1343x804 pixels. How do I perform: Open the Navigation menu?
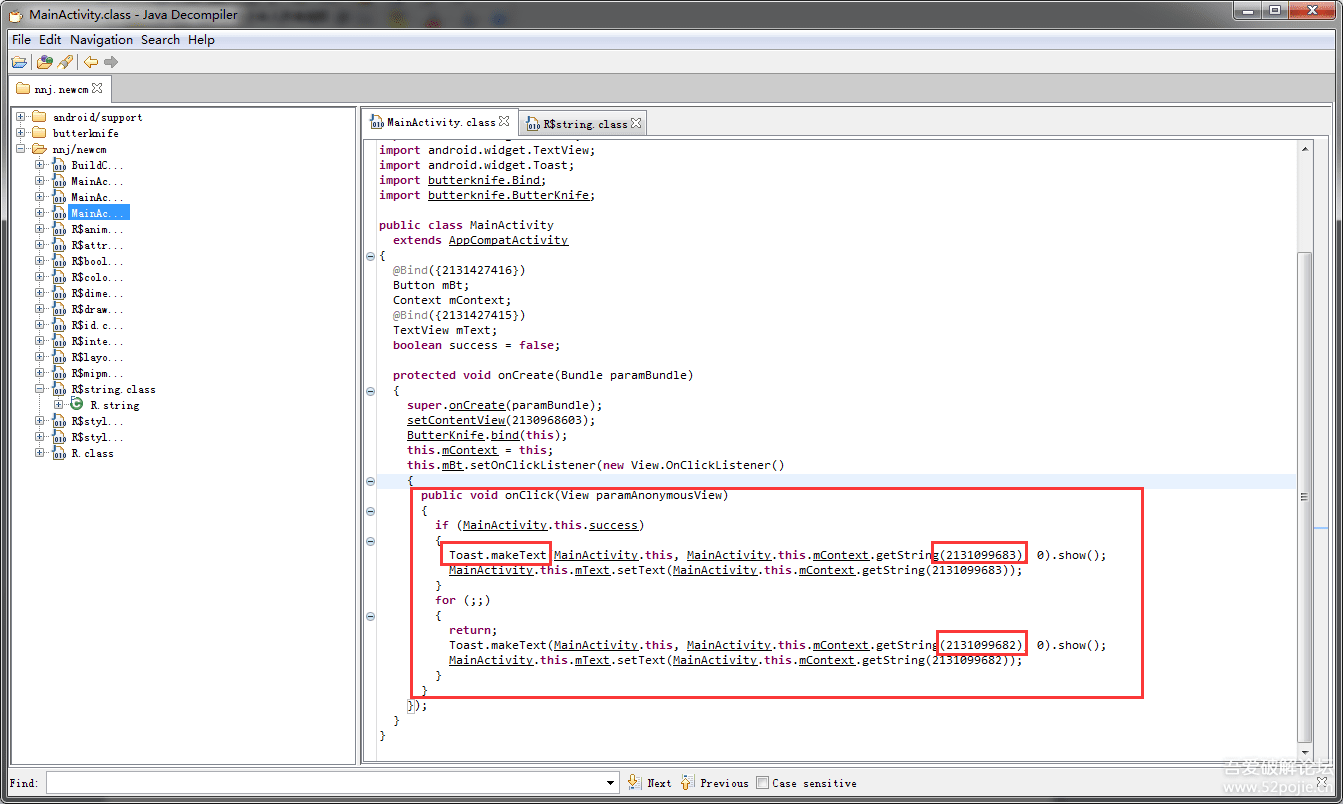101,40
